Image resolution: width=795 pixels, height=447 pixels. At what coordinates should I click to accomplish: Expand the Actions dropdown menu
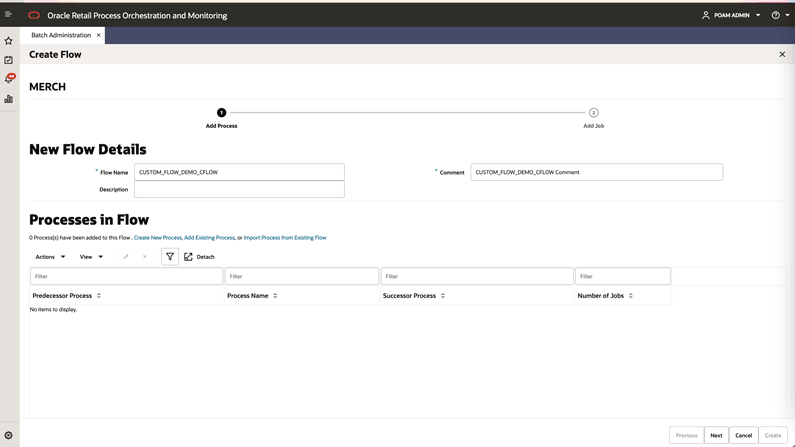(x=50, y=256)
